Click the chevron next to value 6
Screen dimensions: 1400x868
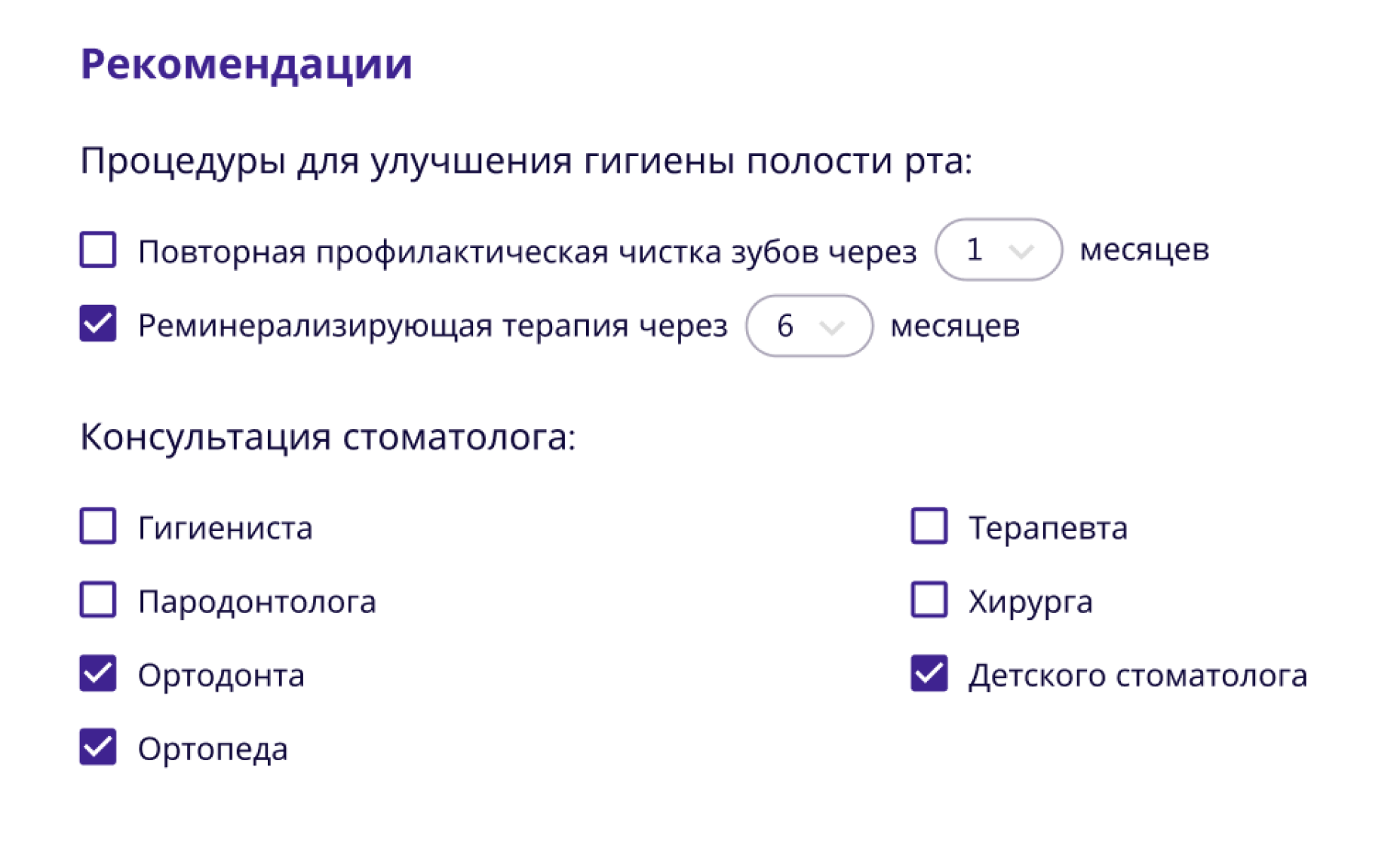[831, 327]
